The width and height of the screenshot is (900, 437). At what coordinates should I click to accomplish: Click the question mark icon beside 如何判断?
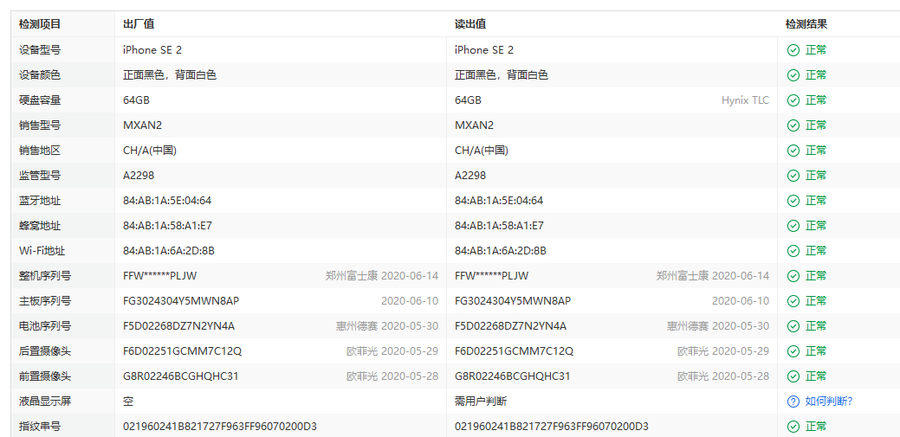point(793,401)
